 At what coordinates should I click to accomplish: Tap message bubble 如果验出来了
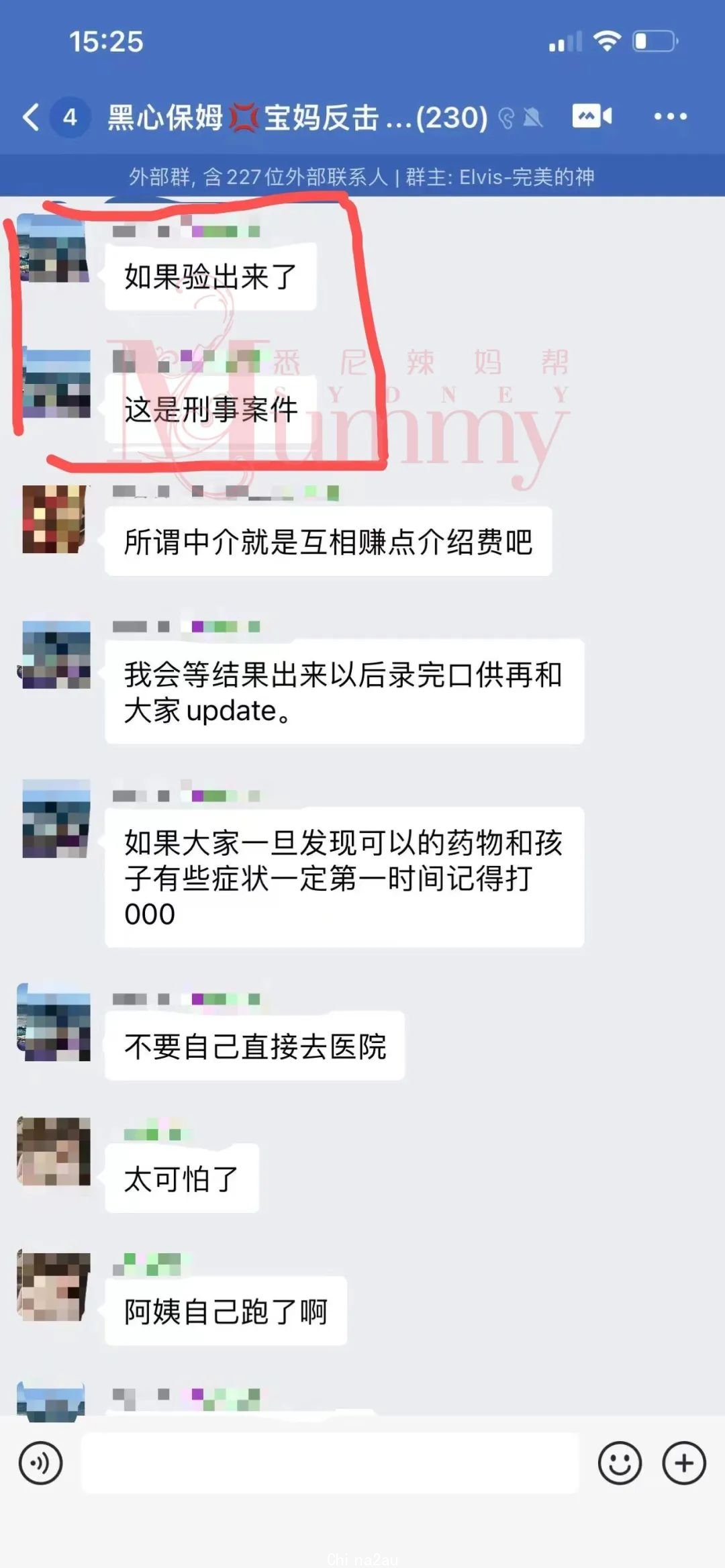pos(211,277)
